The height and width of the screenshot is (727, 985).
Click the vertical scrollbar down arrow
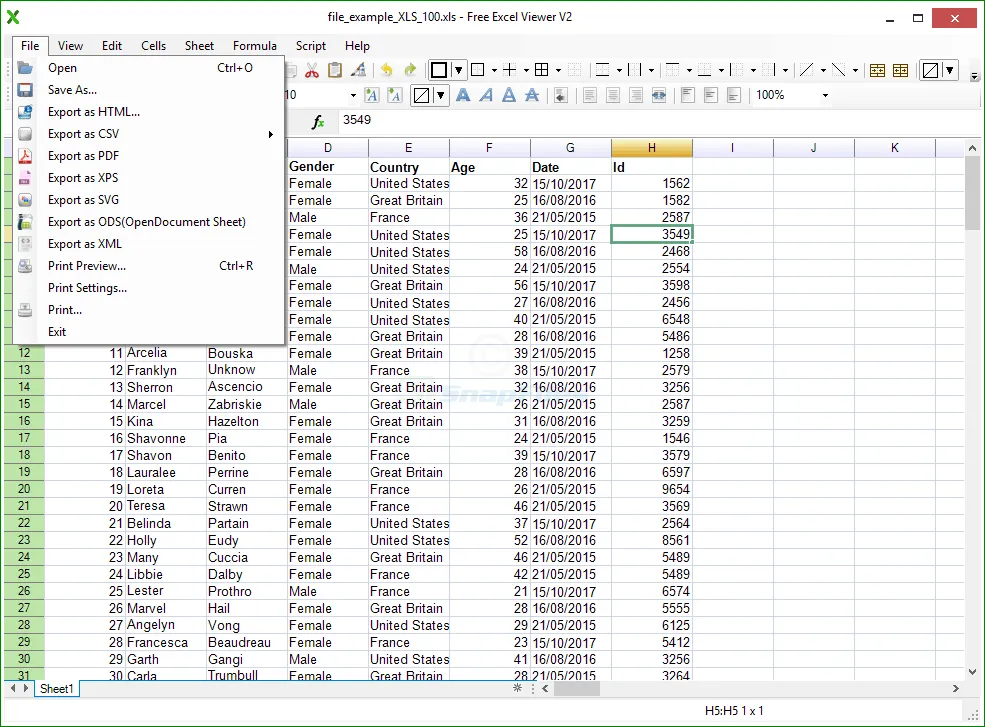click(972, 672)
